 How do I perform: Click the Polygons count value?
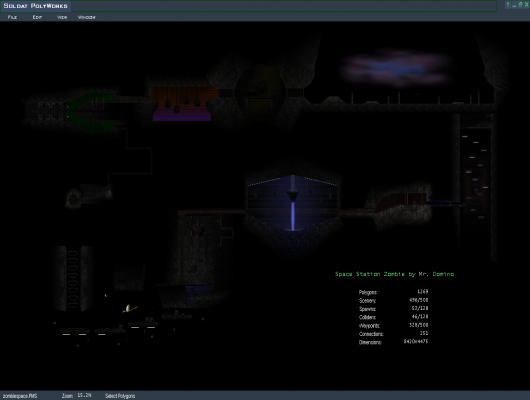(x=423, y=291)
